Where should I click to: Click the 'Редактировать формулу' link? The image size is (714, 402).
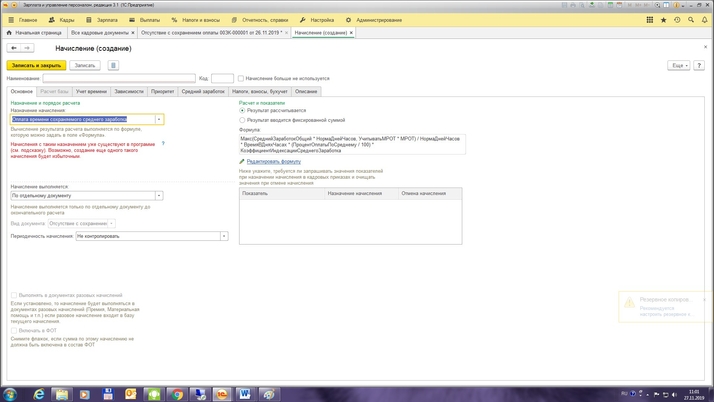click(273, 161)
